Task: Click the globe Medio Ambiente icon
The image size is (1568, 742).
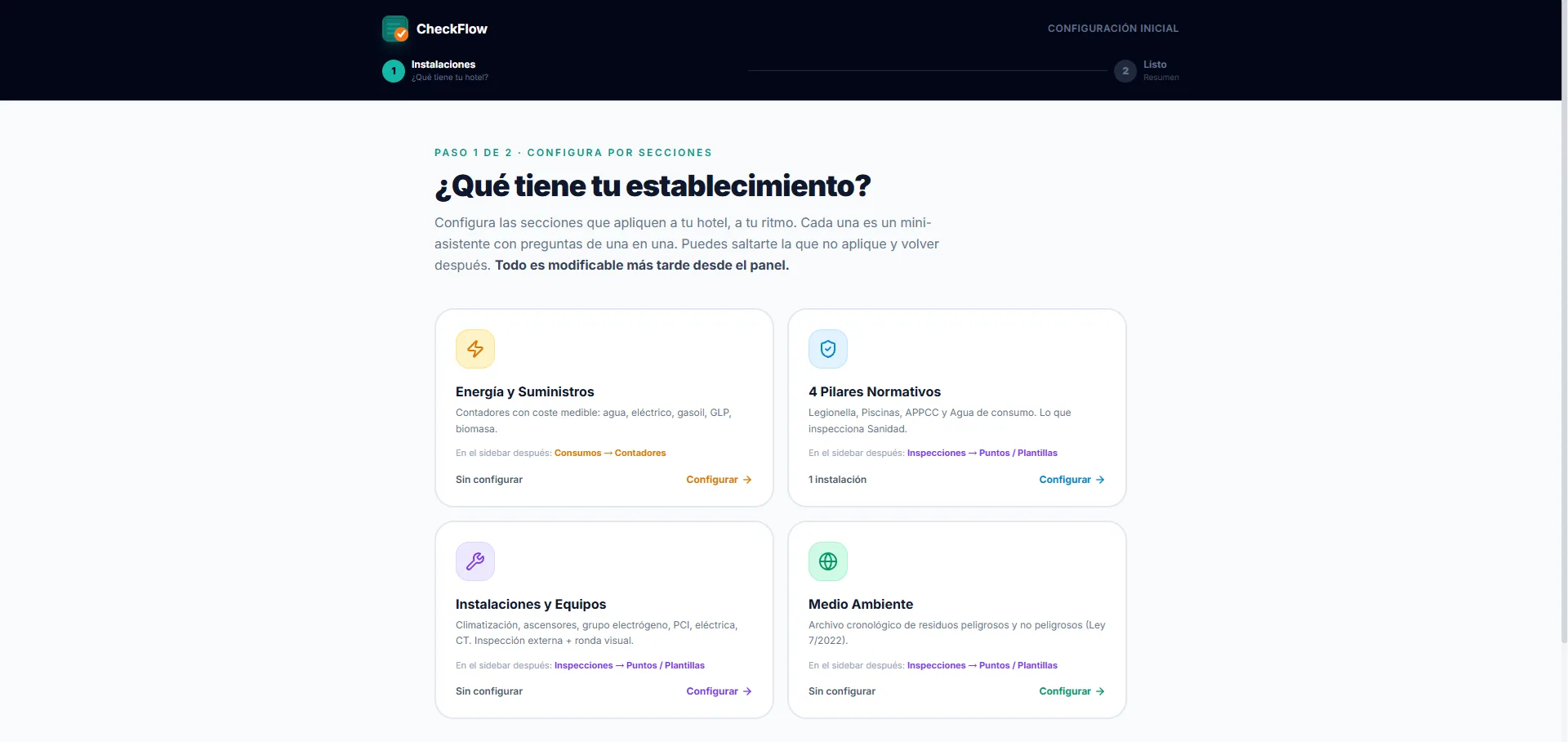Action: click(828, 561)
